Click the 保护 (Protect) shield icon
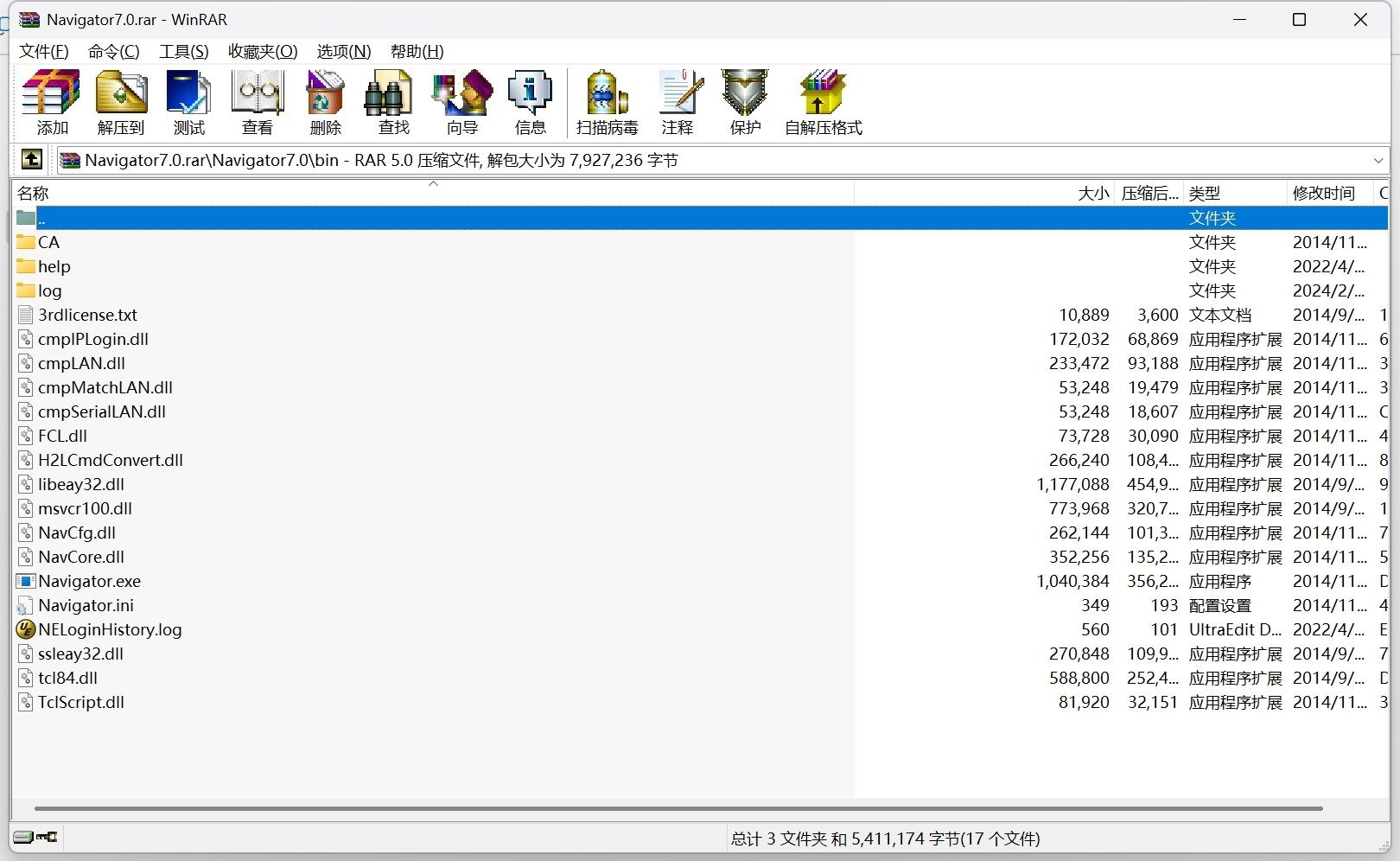 pyautogui.click(x=745, y=93)
